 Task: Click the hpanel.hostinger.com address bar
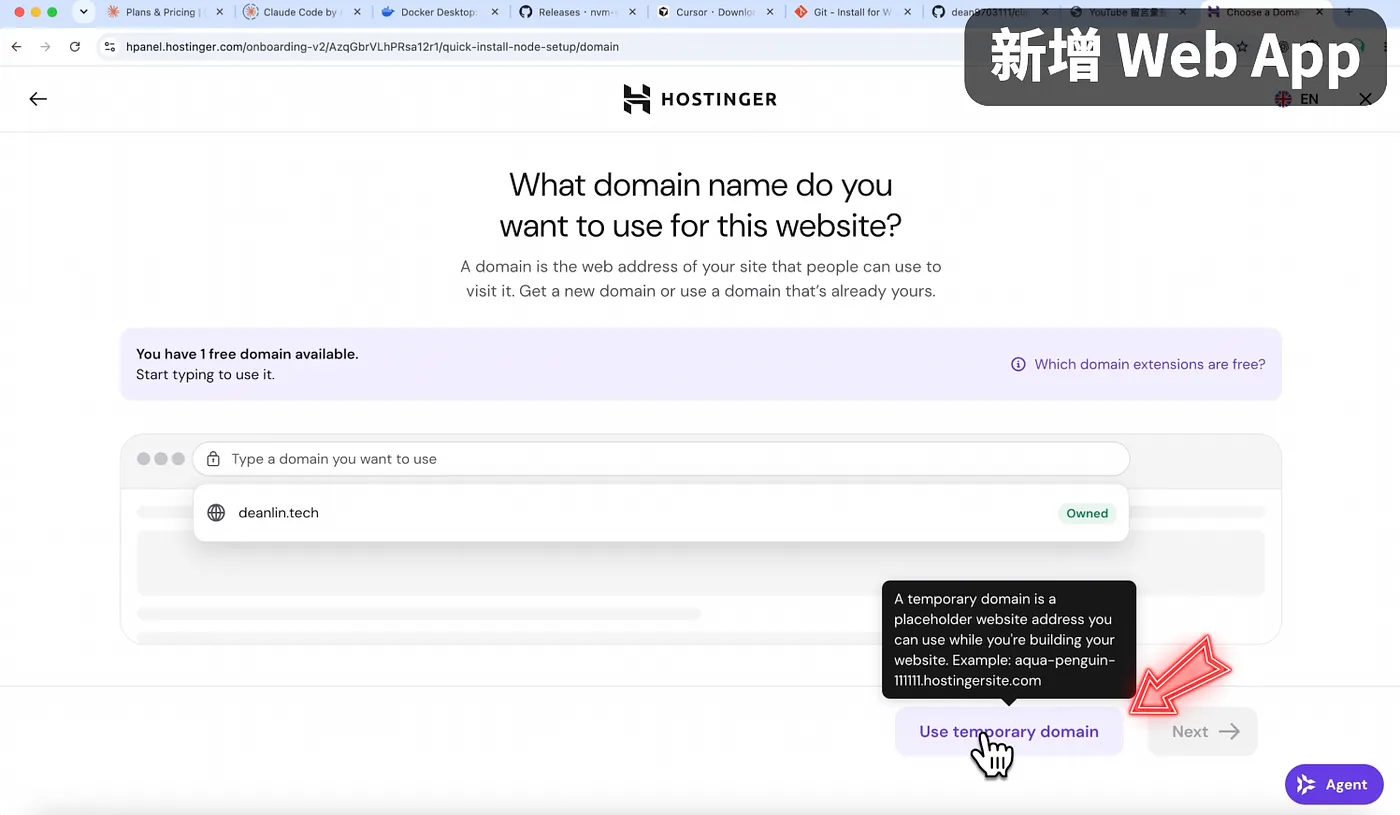[372, 47]
